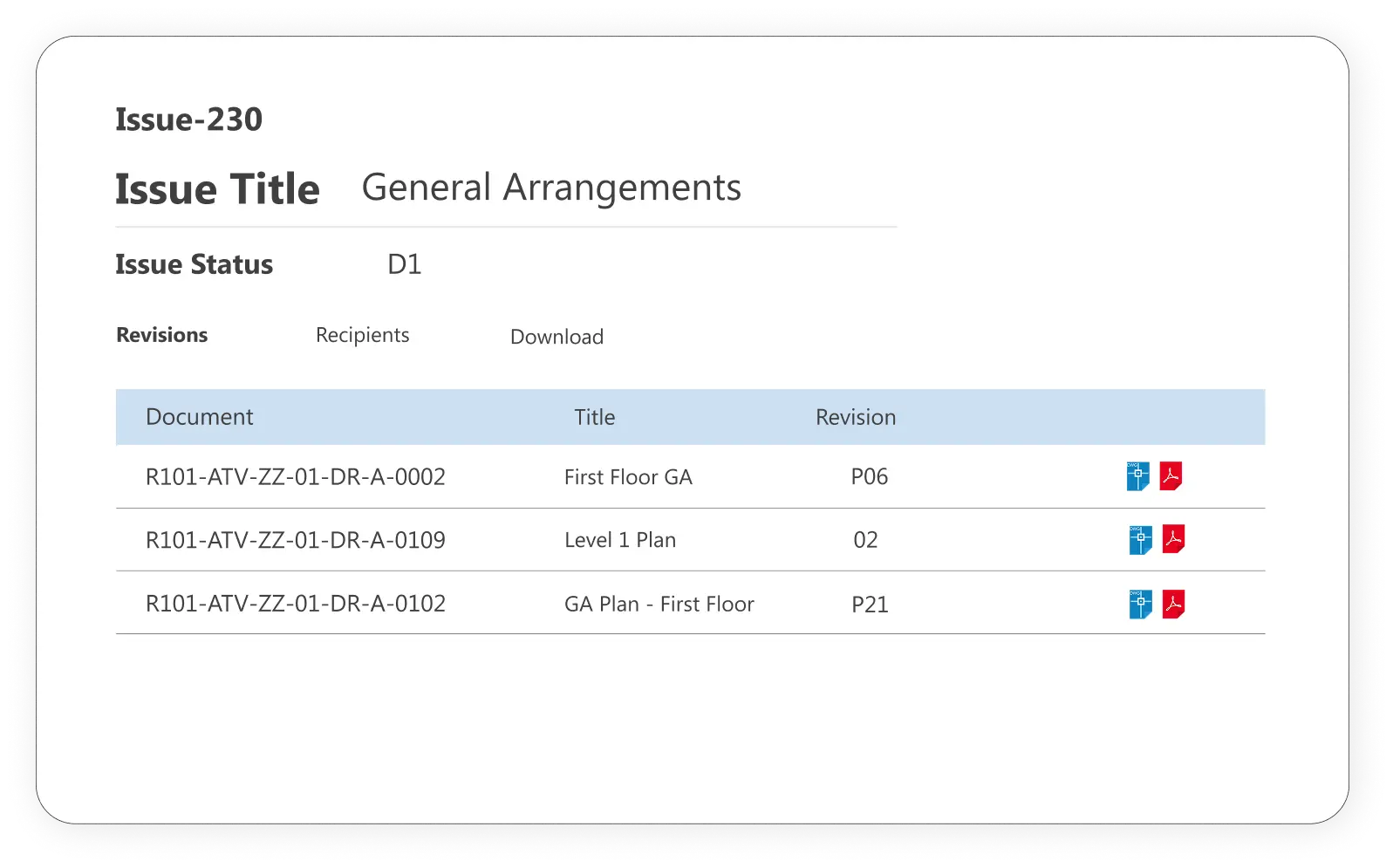
Task: Click revision P21 cell
Action: [869, 605]
